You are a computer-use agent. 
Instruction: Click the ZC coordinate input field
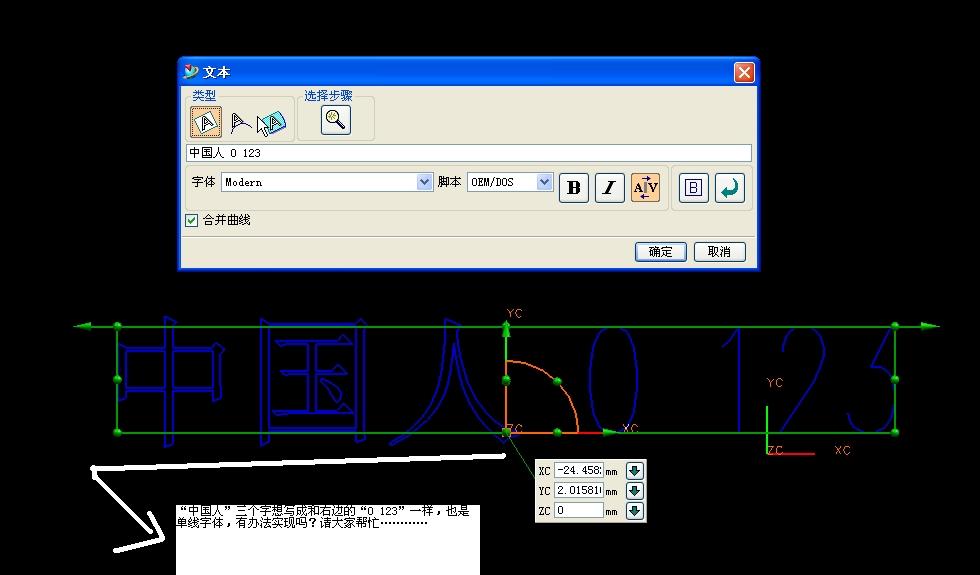coord(579,510)
